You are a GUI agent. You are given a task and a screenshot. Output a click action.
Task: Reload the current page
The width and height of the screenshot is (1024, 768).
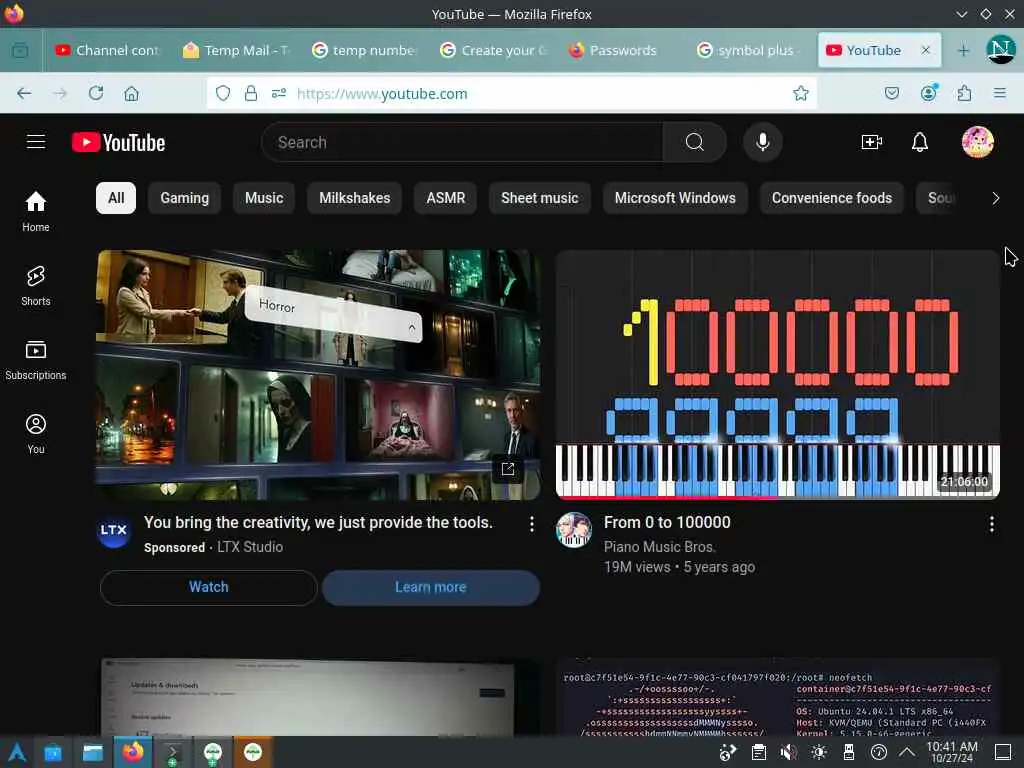coord(96,93)
